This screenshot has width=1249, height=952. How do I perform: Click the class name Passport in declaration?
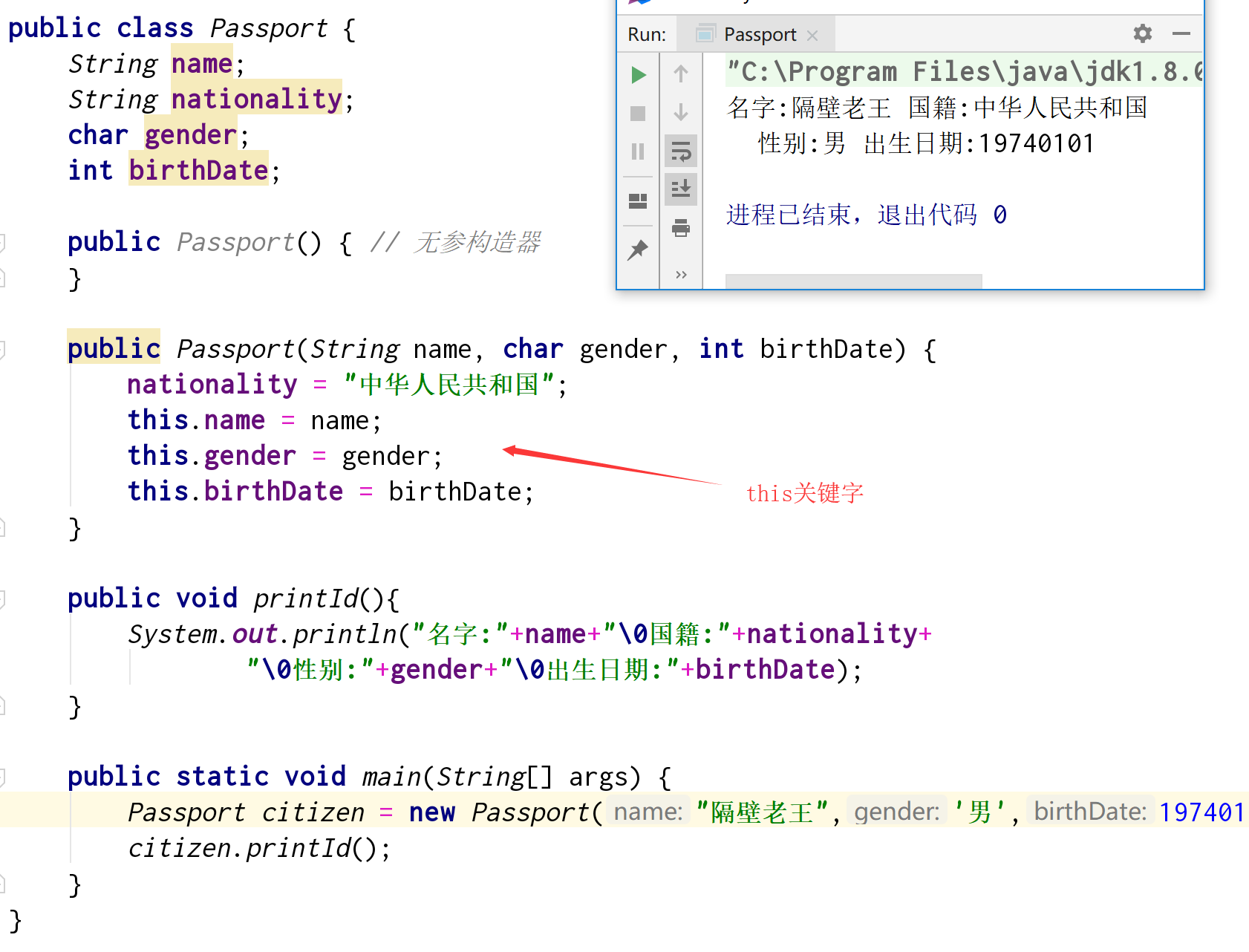(x=268, y=28)
